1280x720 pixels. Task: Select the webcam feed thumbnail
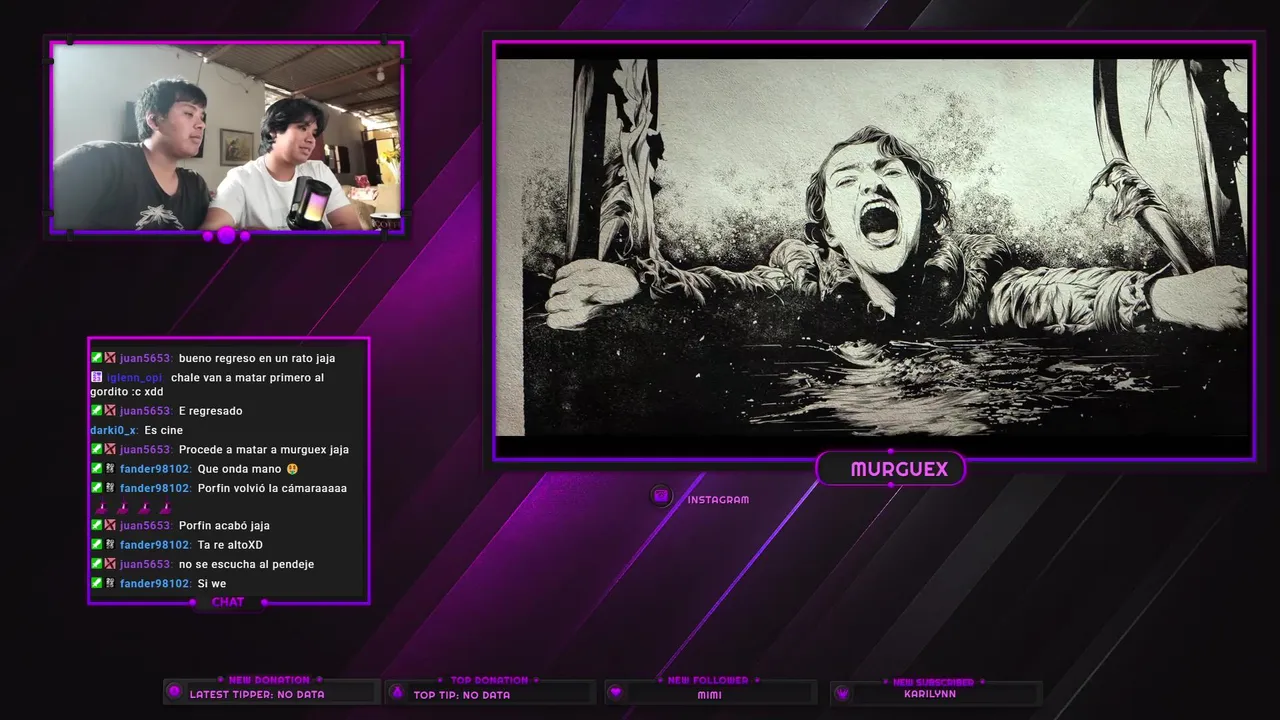pos(227,137)
